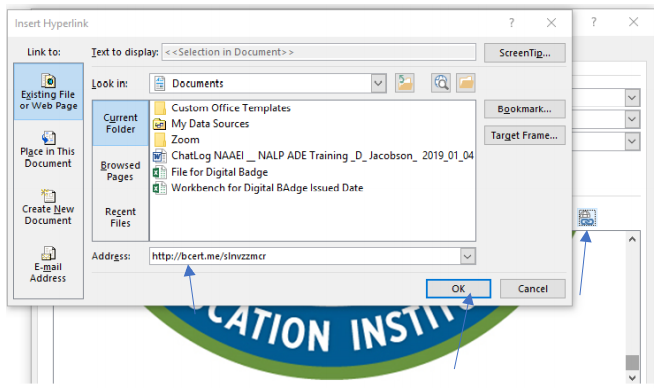Click scrollbar thumb in background window
This screenshot has height=390, width=661.
tap(632, 362)
